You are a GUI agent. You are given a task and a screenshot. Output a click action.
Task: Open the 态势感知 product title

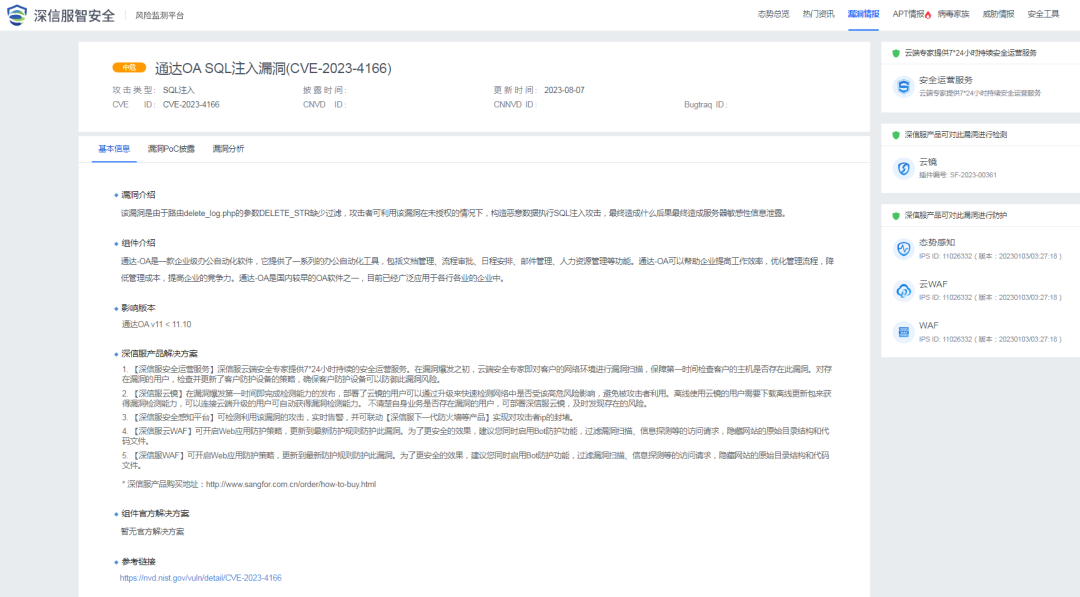(937, 243)
